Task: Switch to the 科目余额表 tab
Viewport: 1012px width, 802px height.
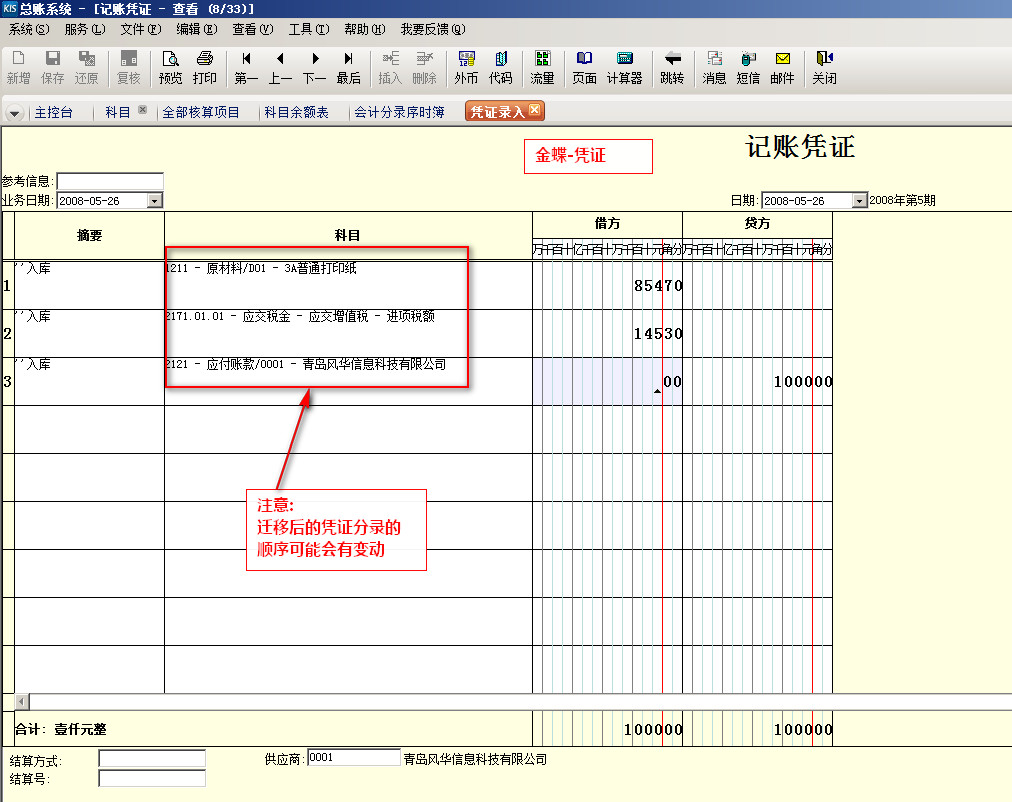Action: pyautogui.click(x=296, y=113)
